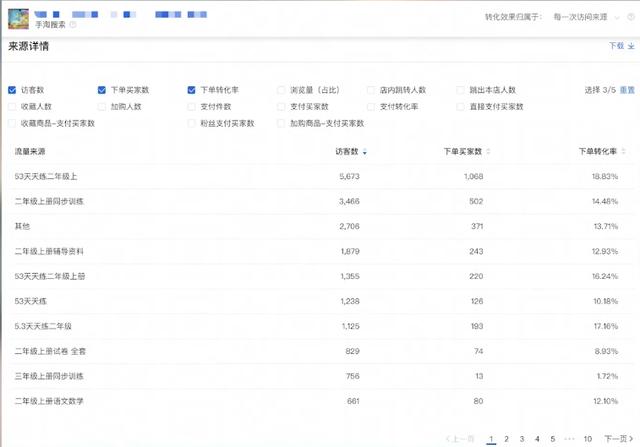The width and height of the screenshot is (640, 447).
Task: Select current page 1 in pagination
Action: point(491,439)
